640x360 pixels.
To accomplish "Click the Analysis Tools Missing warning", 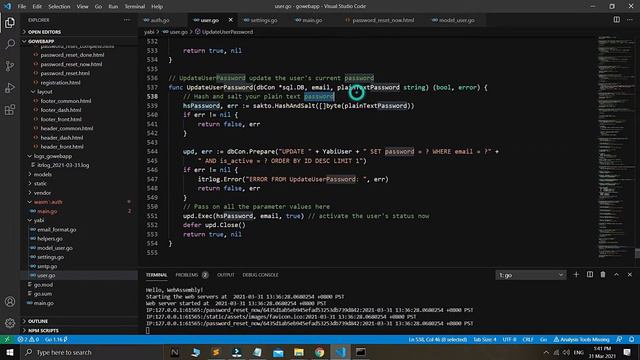I will [x=581, y=339].
